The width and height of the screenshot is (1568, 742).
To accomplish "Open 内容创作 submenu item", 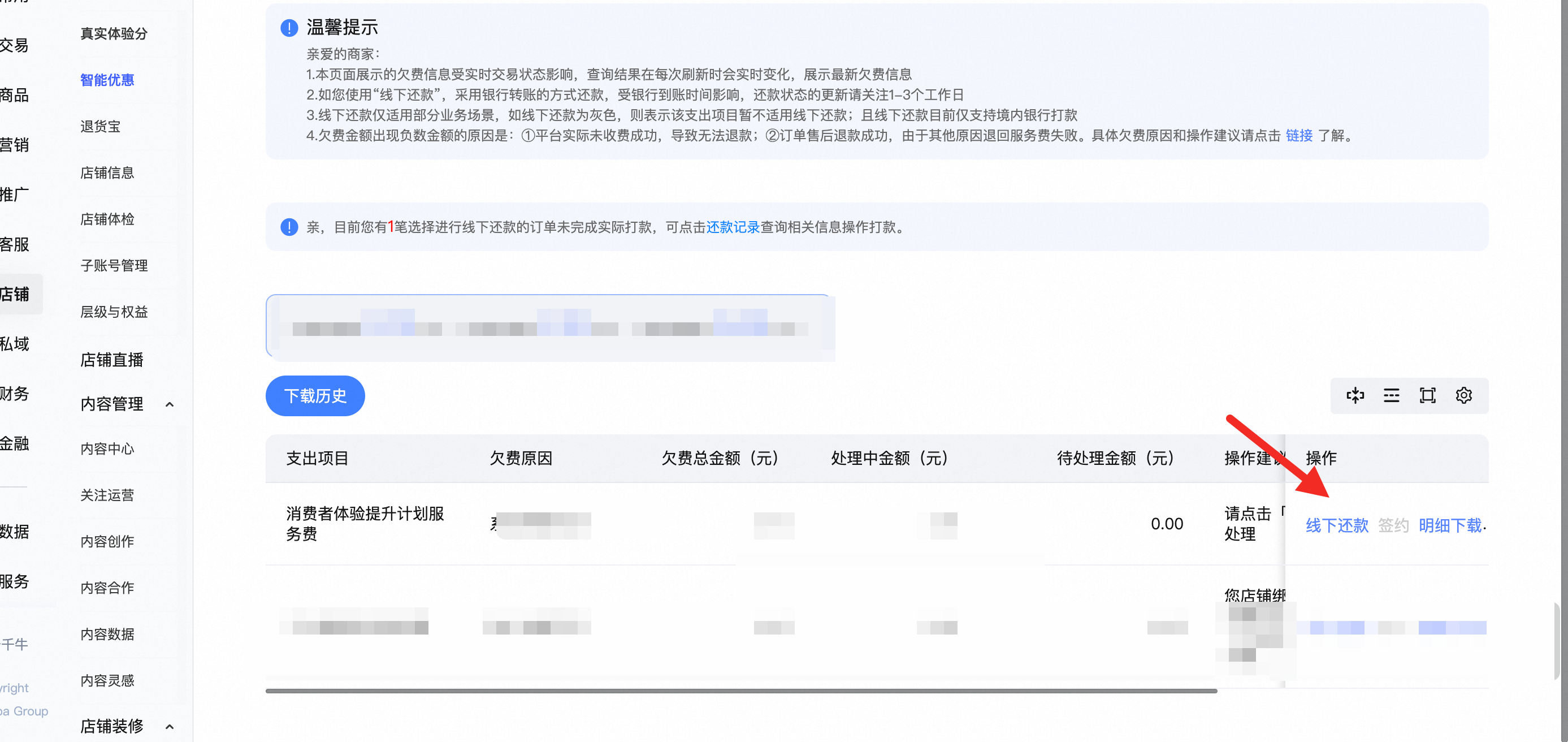I will tap(107, 541).
